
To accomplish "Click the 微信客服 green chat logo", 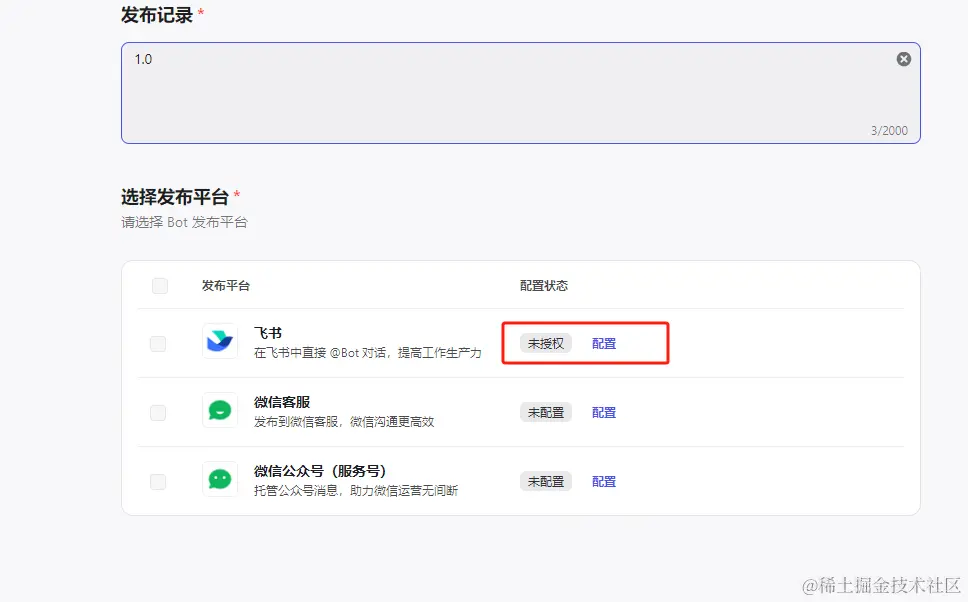I will (x=220, y=410).
